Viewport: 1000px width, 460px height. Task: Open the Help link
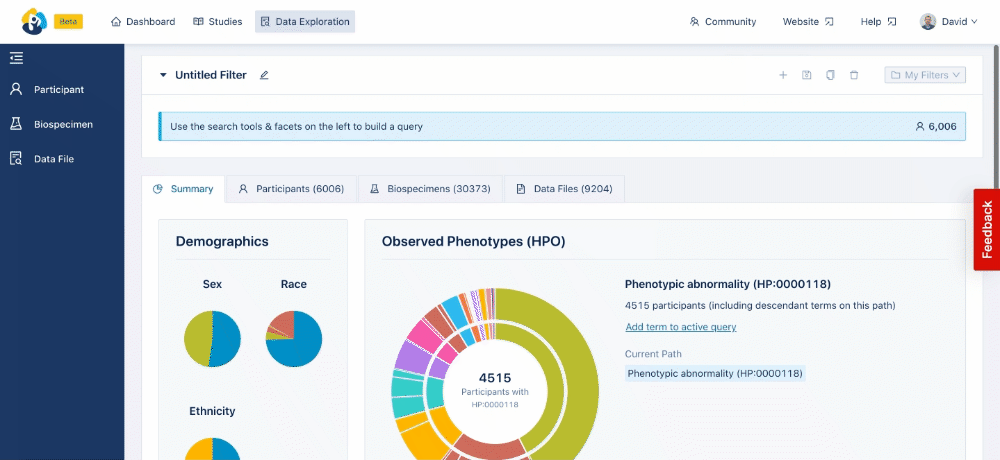point(878,22)
